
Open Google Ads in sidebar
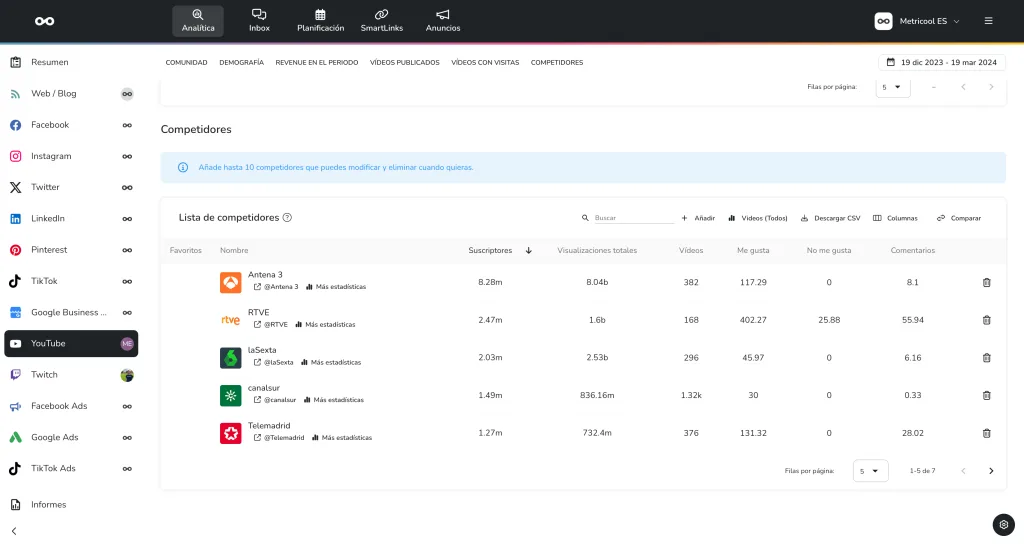pyautogui.click(x=71, y=437)
